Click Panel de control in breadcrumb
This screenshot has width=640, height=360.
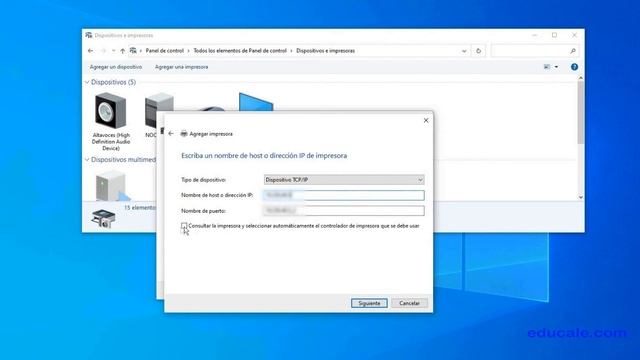click(164, 51)
